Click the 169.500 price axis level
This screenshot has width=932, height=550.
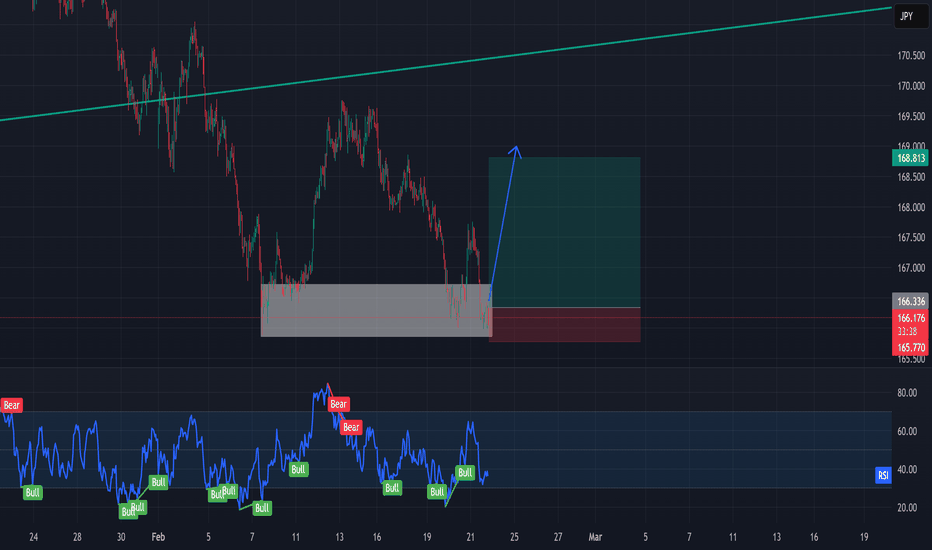911,117
